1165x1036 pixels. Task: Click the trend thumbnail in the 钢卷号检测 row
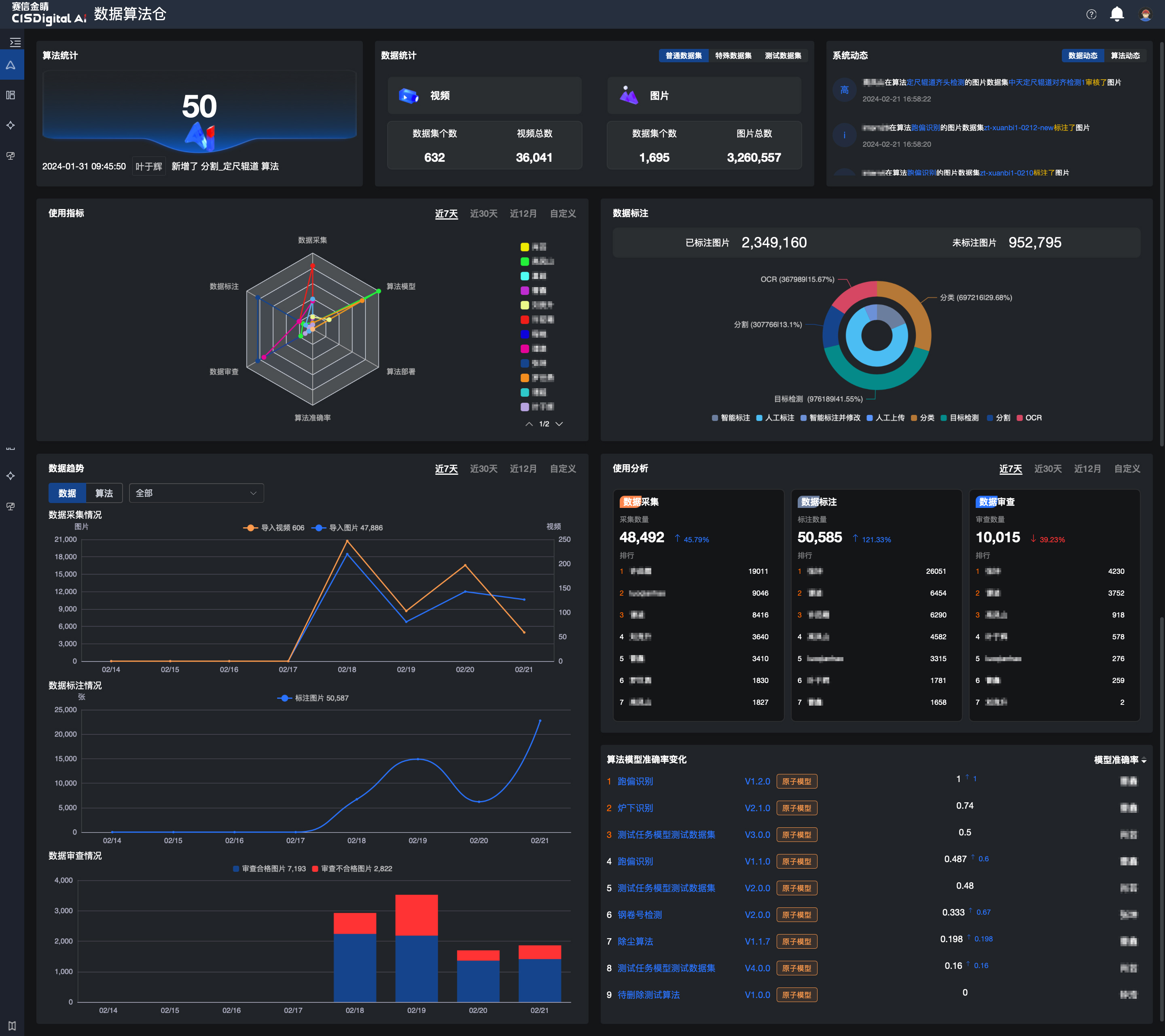coord(1129,915)
